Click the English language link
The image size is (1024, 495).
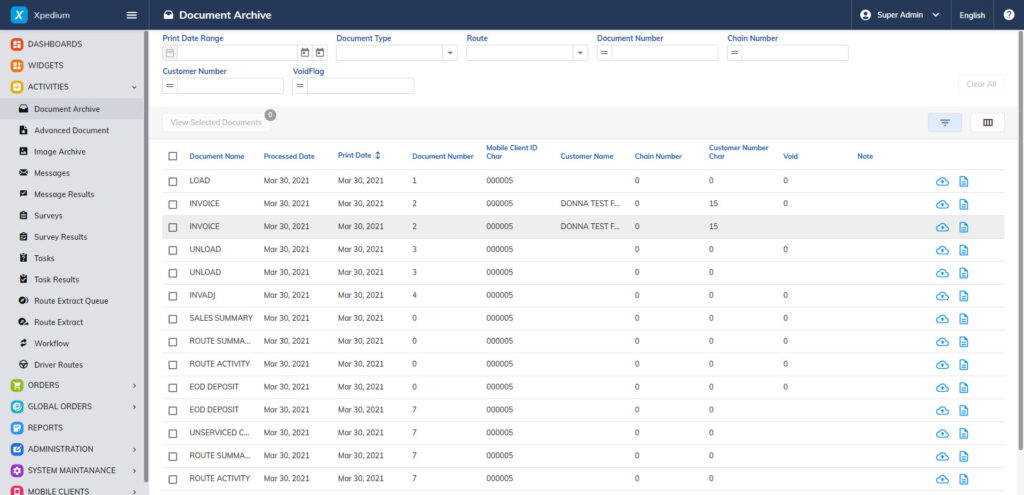click(972, 15)
